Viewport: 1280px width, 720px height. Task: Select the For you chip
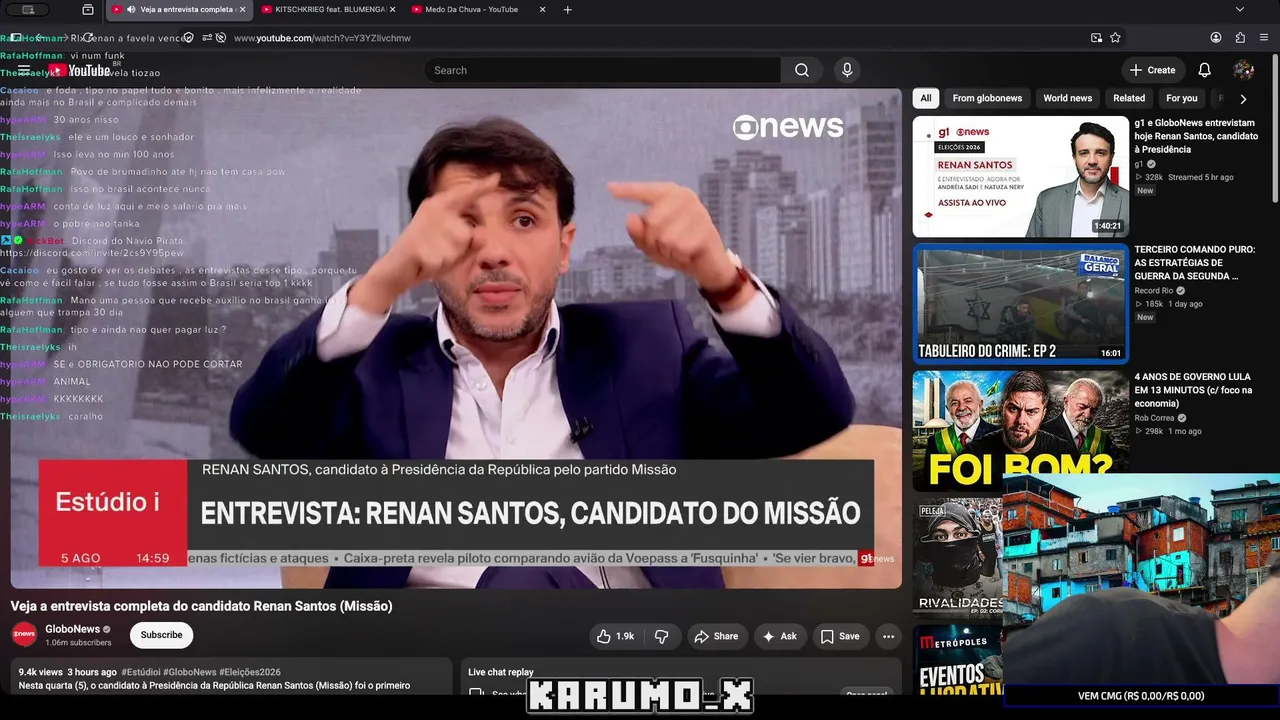pos(1181,98)
